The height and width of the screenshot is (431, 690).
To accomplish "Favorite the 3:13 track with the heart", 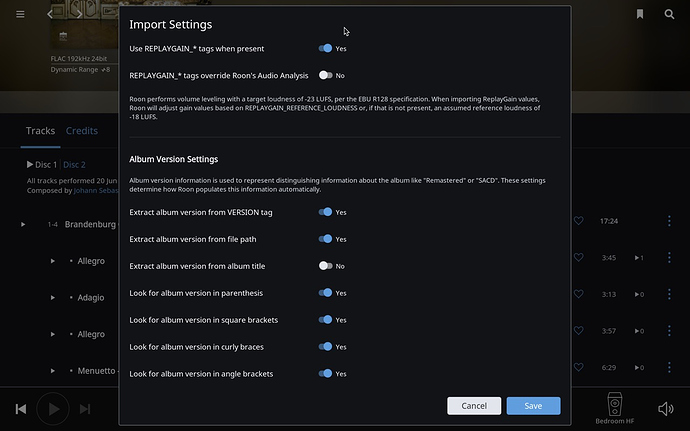I will pyautogui.click(x=579, y=294).
